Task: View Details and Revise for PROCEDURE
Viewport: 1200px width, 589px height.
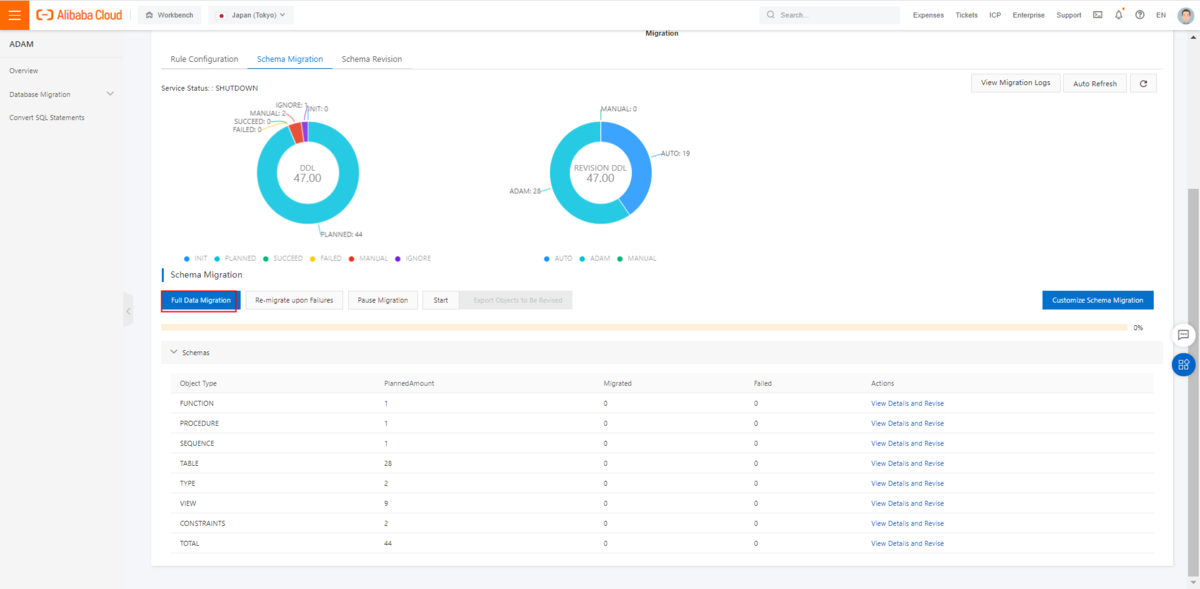Action: click(x=907, y=423)
